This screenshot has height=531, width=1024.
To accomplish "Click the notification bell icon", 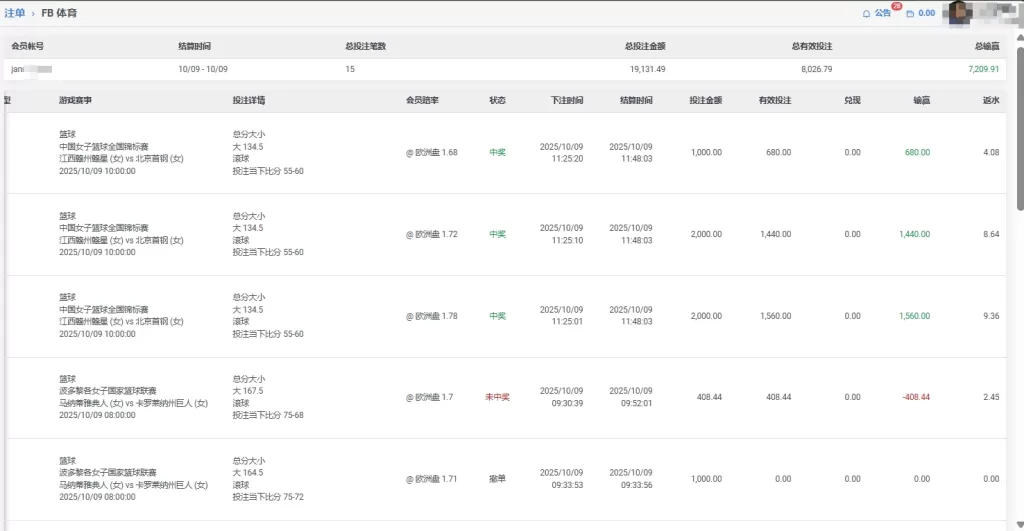I will coord(866,13).
